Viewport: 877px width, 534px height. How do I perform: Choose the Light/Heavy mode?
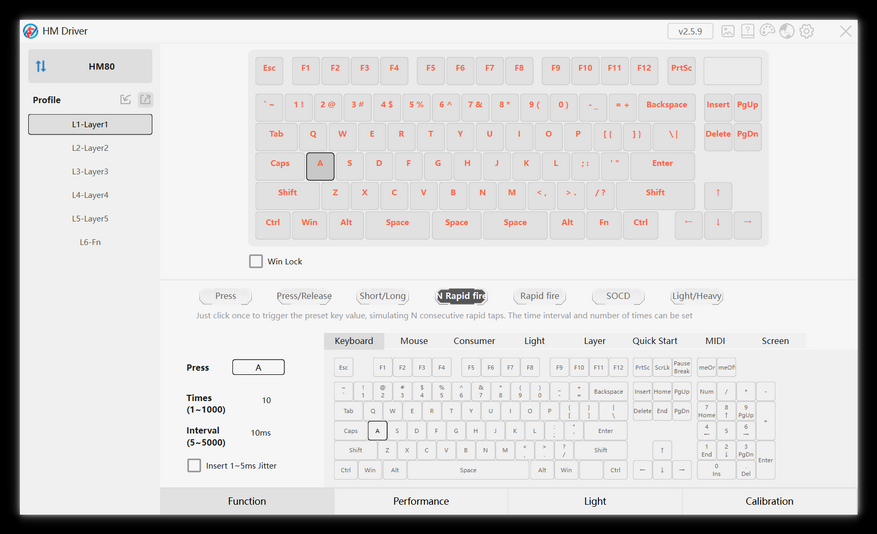click(x=697, y=296)
